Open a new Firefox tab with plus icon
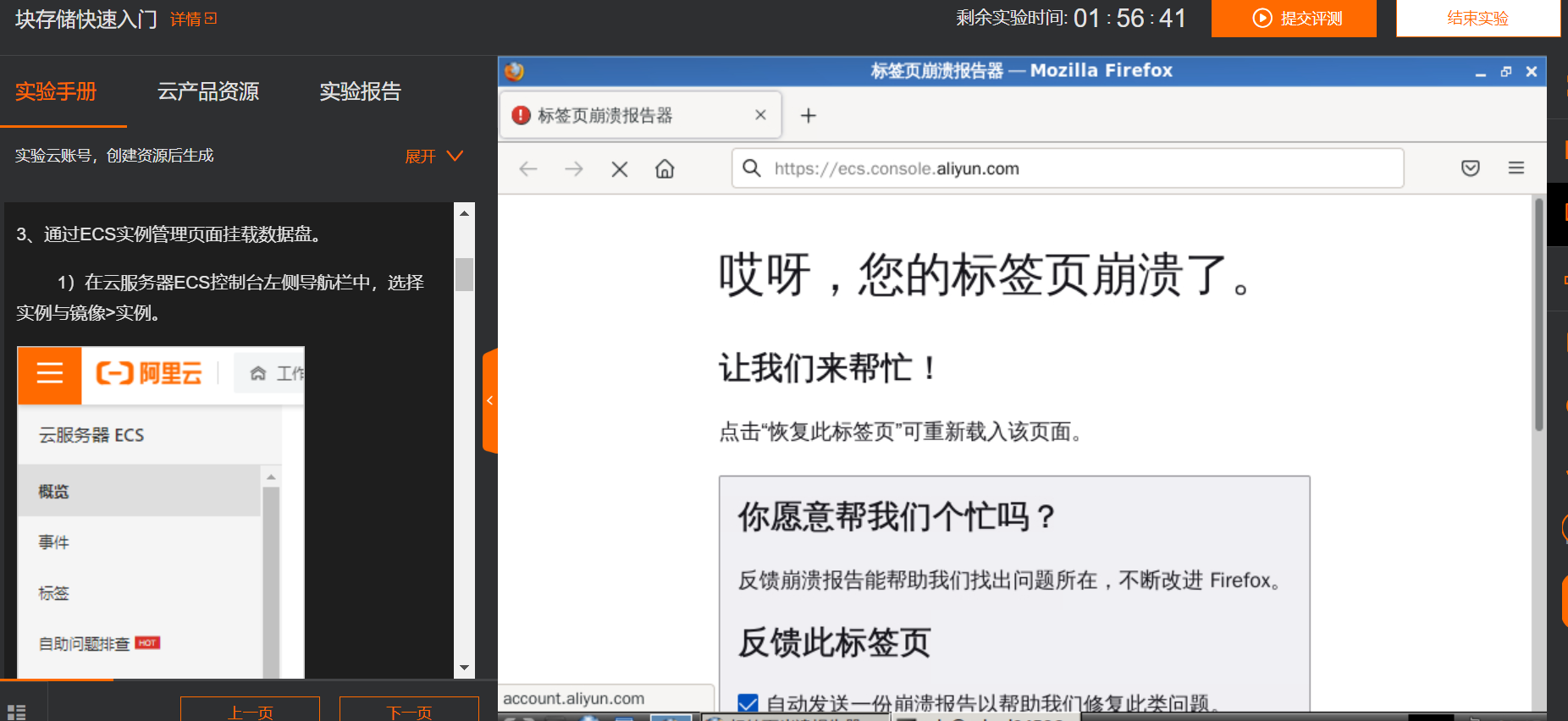The height and width of the screenshot is (721, 1568). [x=809, y=115]
